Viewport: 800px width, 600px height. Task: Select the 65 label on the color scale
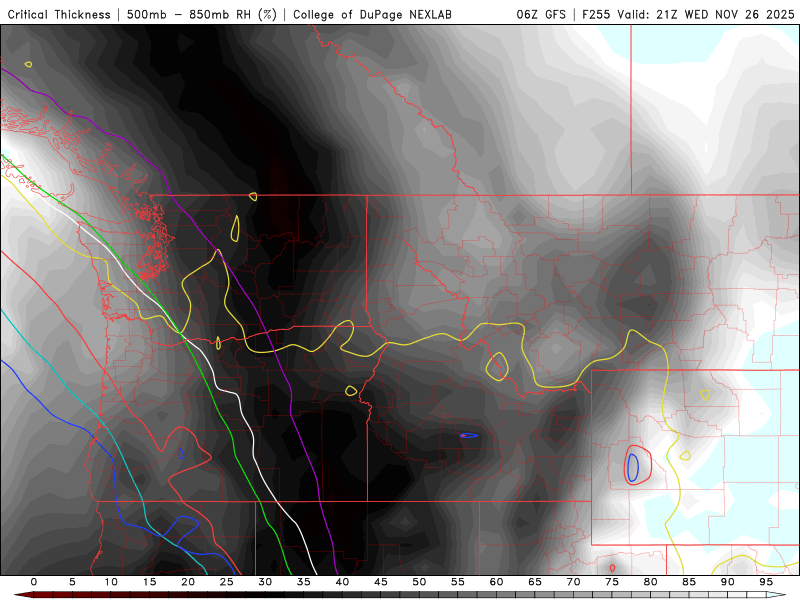[535, 582]
